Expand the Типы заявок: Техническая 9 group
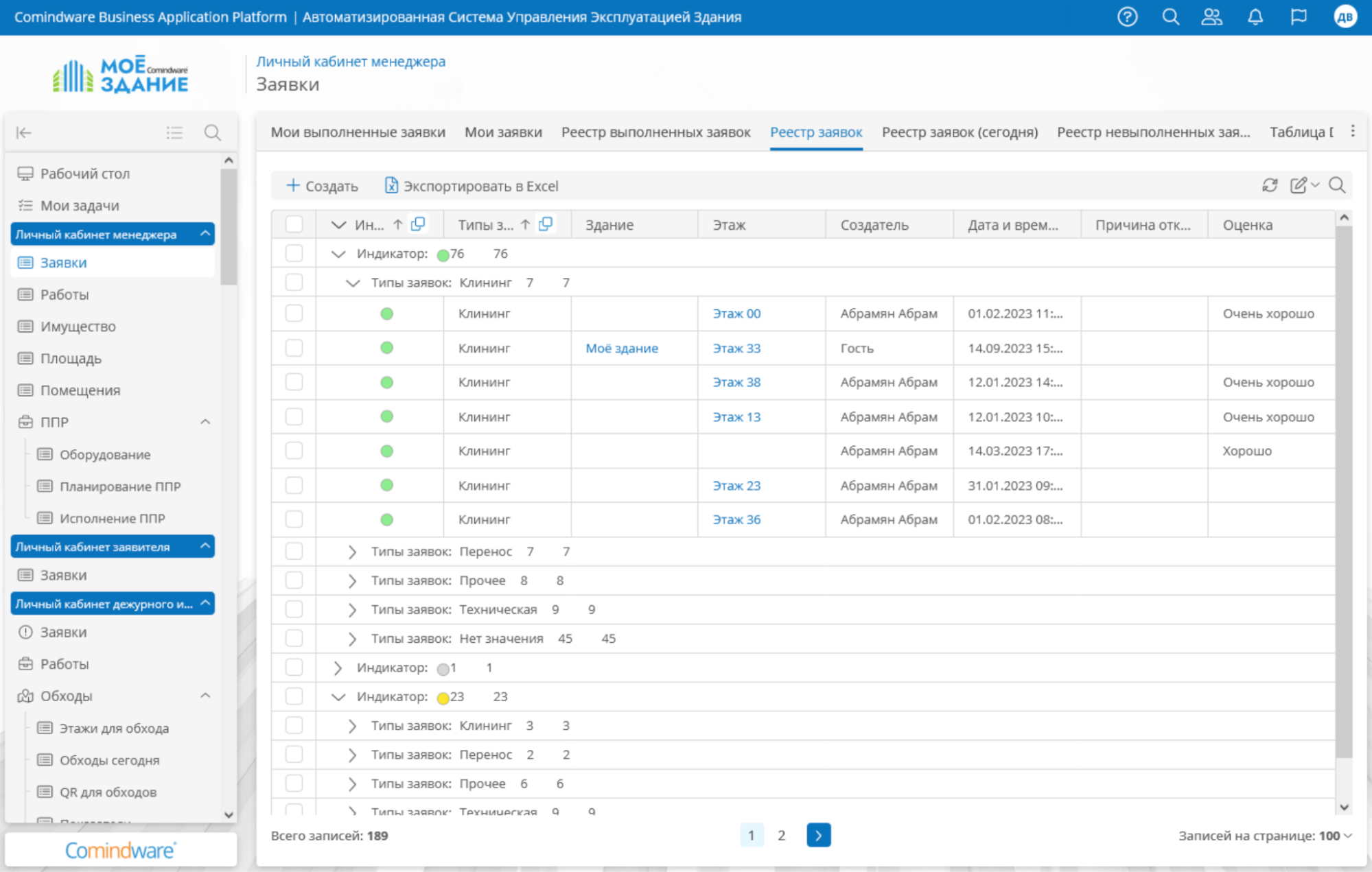1372x872 pixels. pyautogui.click(x=352, y=609)
